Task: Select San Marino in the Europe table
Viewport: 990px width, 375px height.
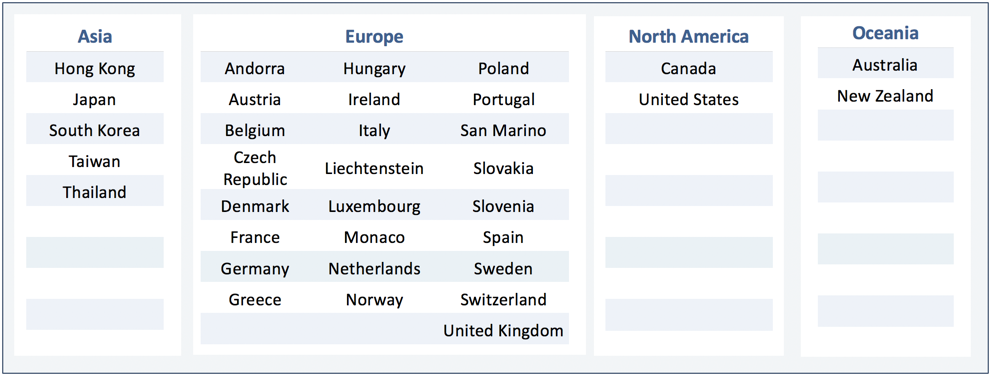Action: (x=503, y=131)
